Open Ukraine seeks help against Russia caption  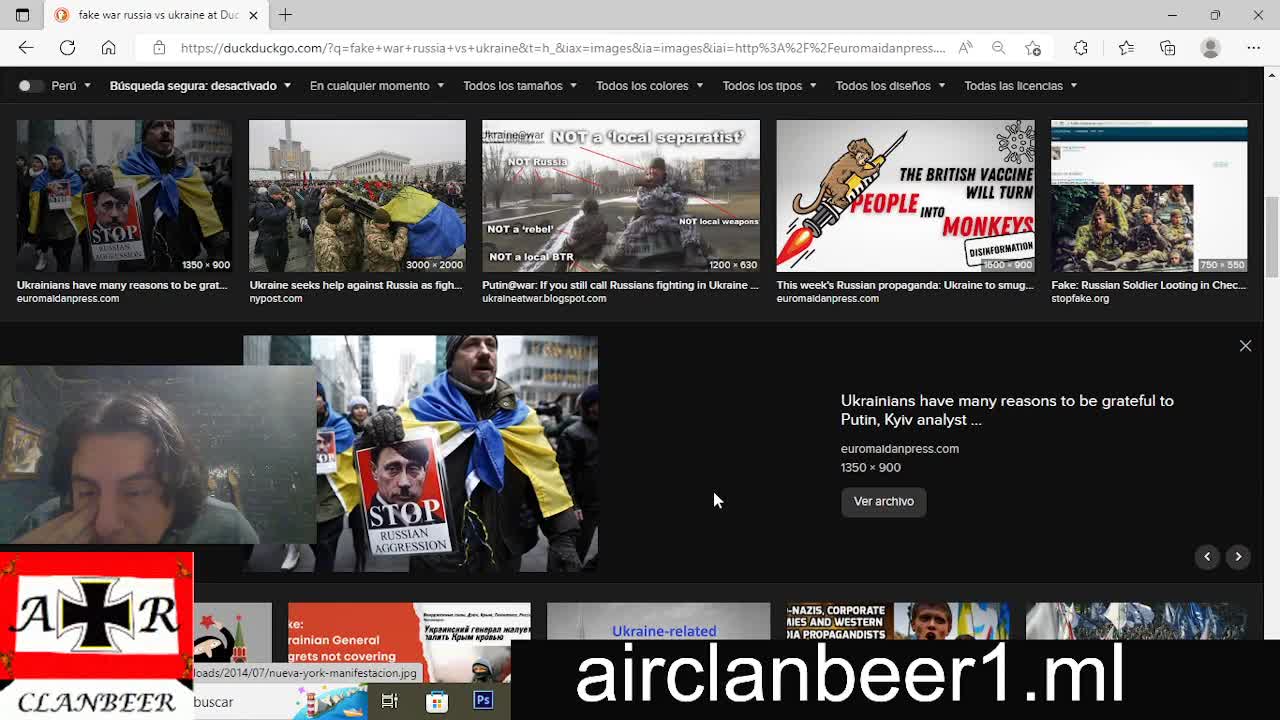coord(356,285)
